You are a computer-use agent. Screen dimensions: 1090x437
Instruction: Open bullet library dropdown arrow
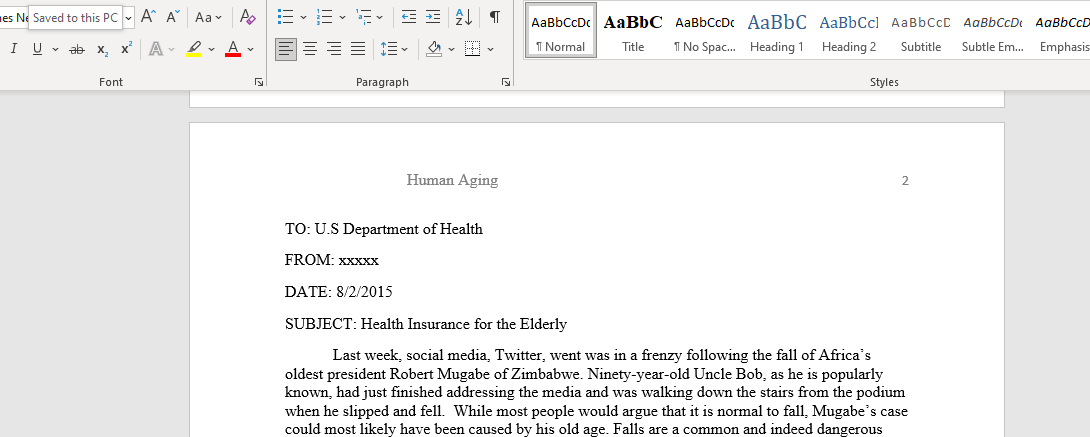303,17
